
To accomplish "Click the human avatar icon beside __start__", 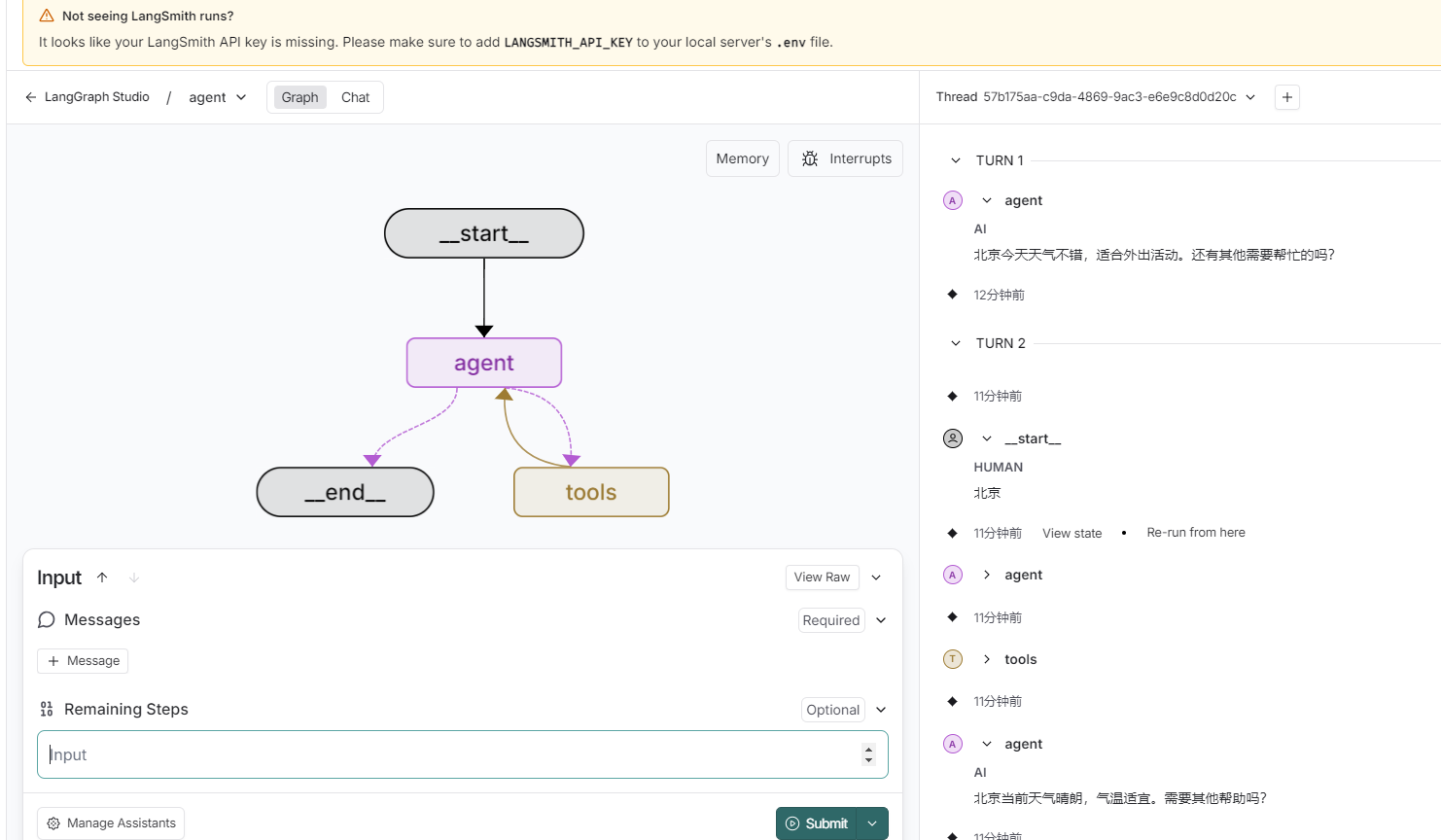I will [x=953, y=438].
